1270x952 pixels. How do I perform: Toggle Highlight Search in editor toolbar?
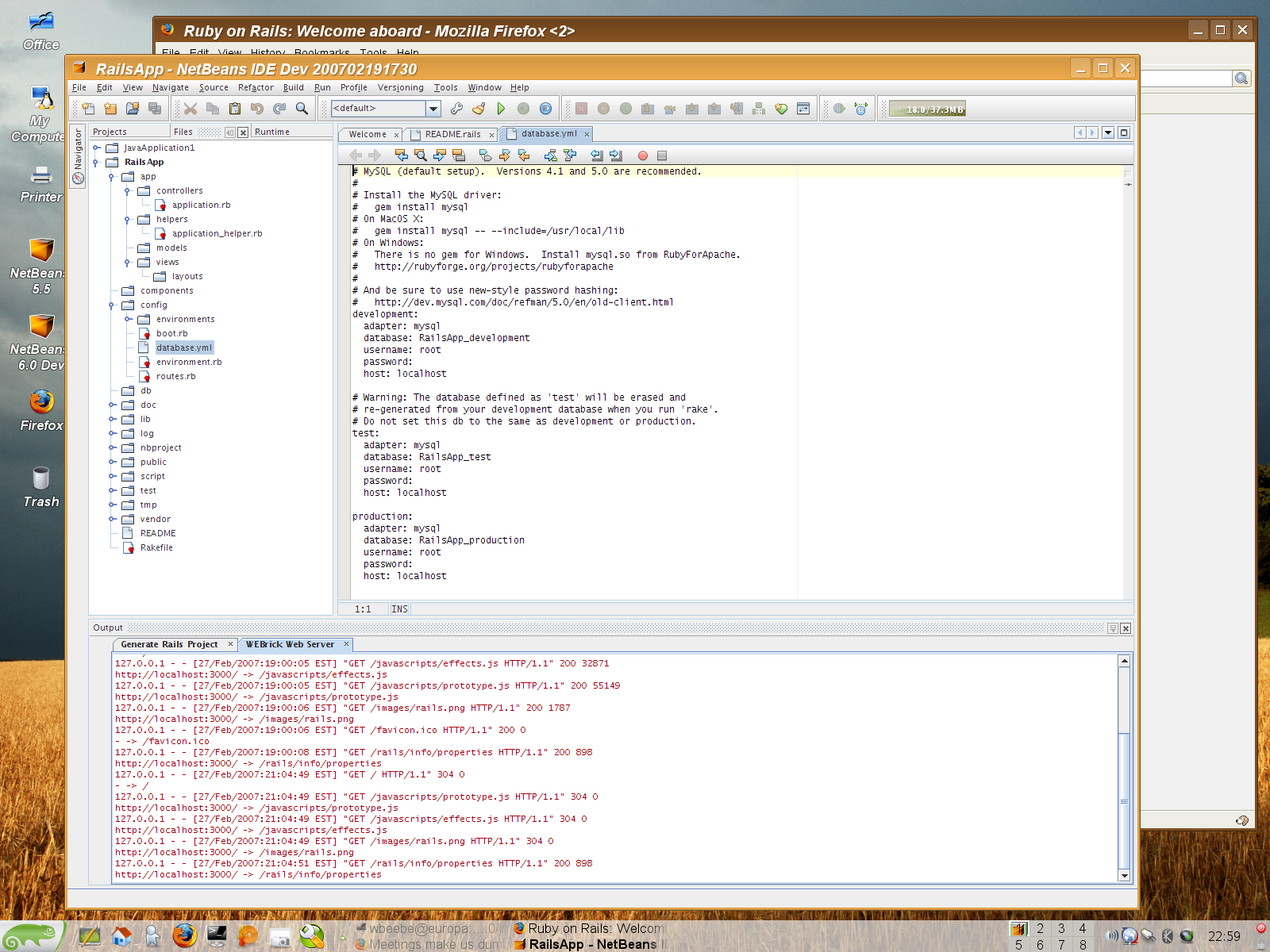459,155
